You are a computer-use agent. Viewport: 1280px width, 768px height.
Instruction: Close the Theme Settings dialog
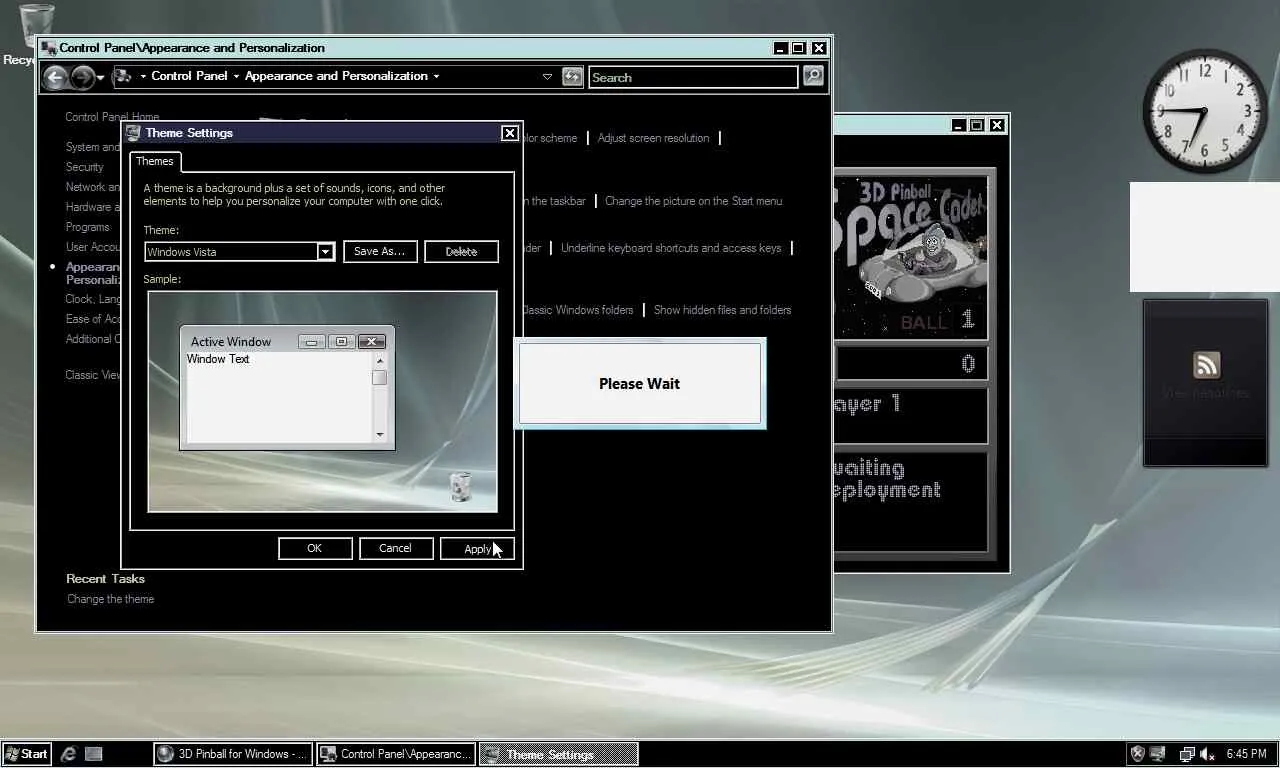click(x=510, y=133)
